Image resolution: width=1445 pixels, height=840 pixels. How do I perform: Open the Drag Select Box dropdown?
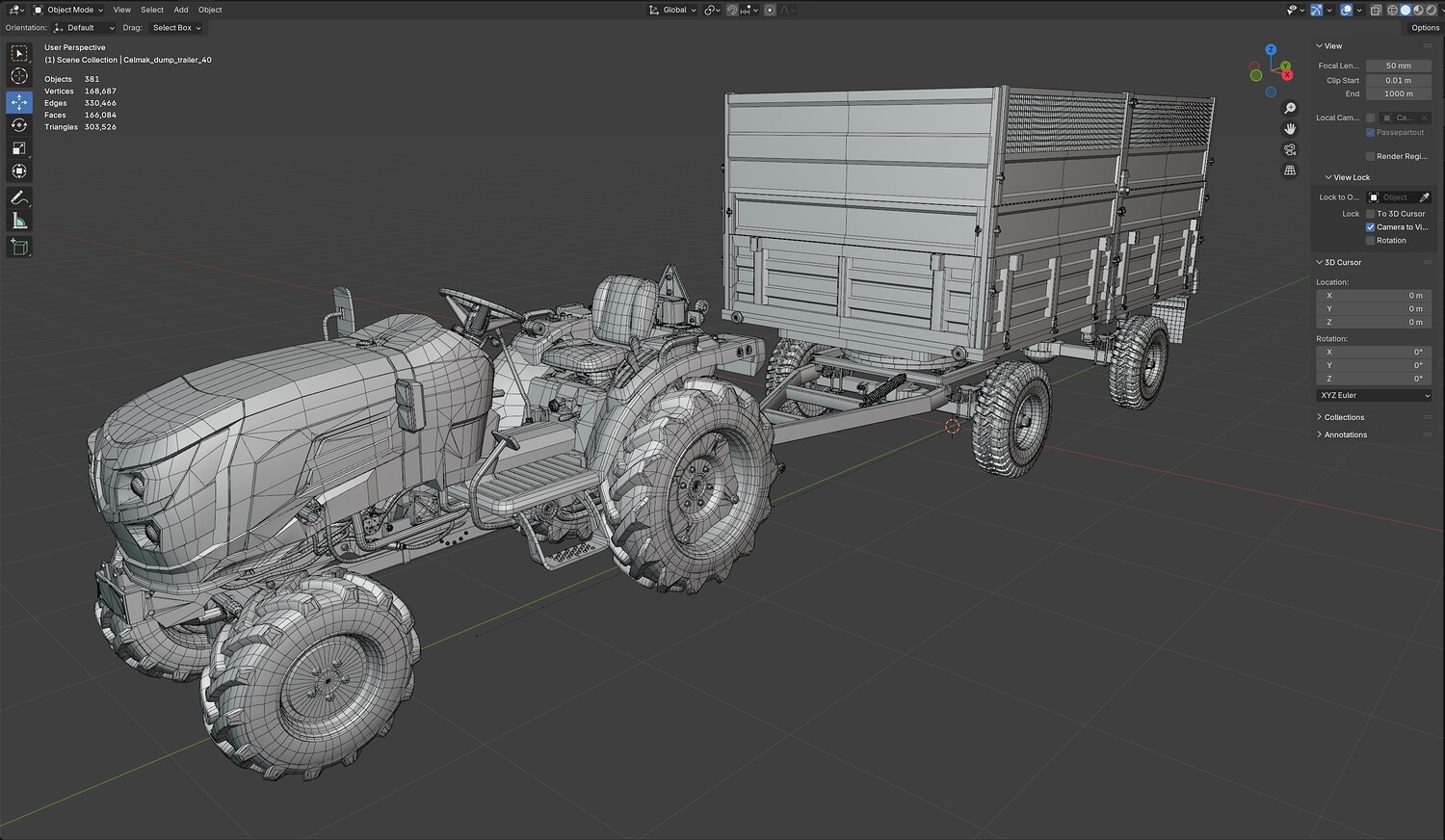(x=176, y=28)
